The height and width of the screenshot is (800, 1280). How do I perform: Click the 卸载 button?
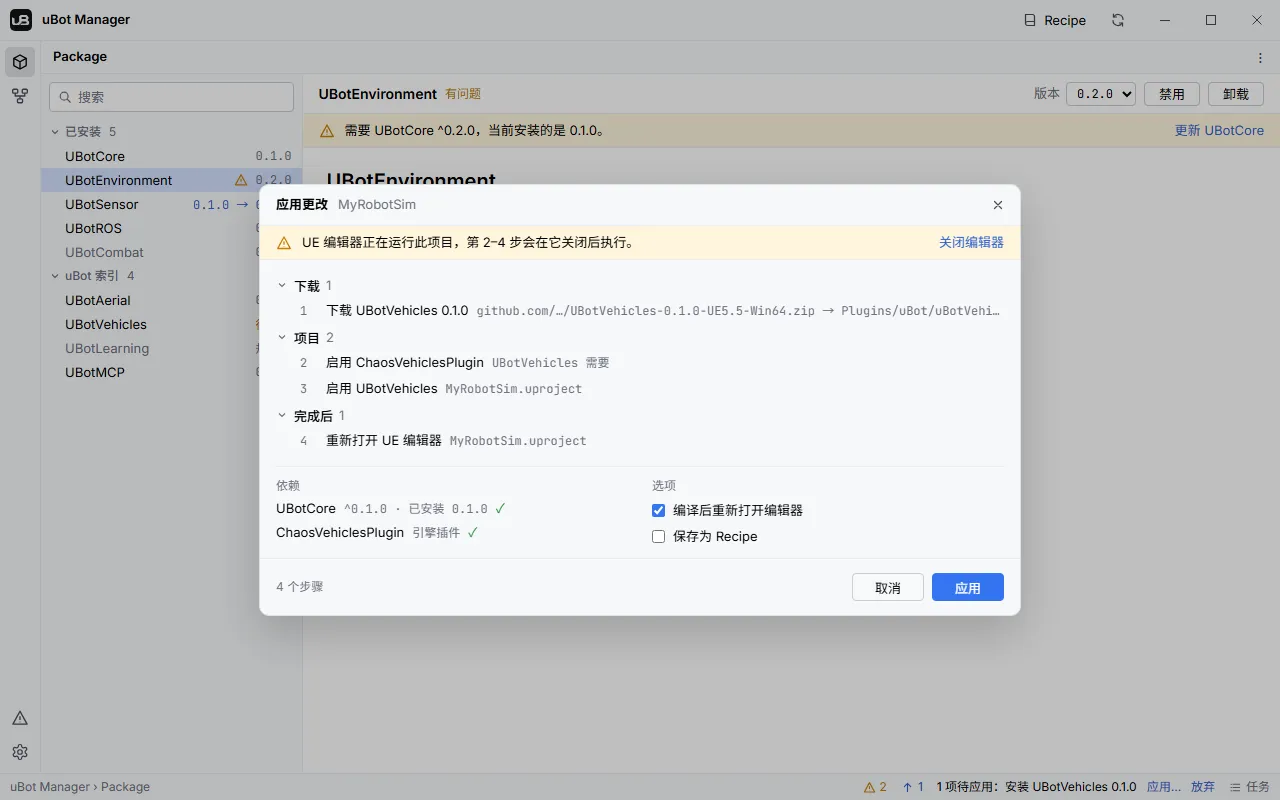point(1236,94)
